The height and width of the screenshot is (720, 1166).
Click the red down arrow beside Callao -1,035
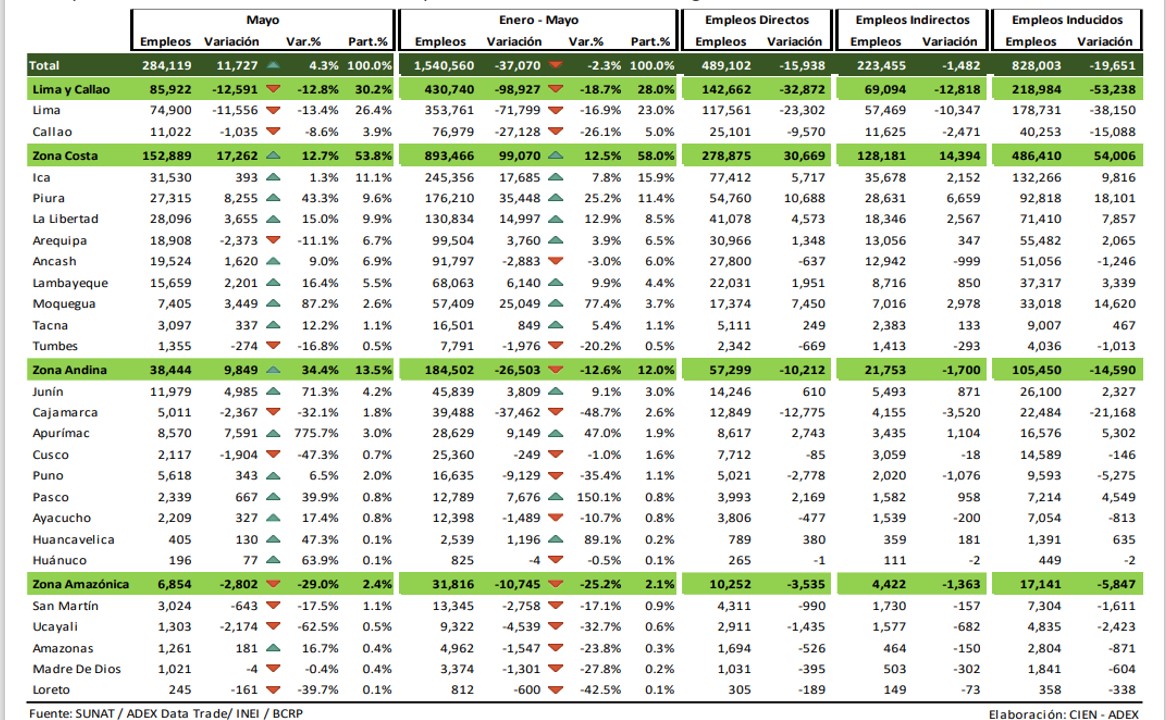[273, 132]
